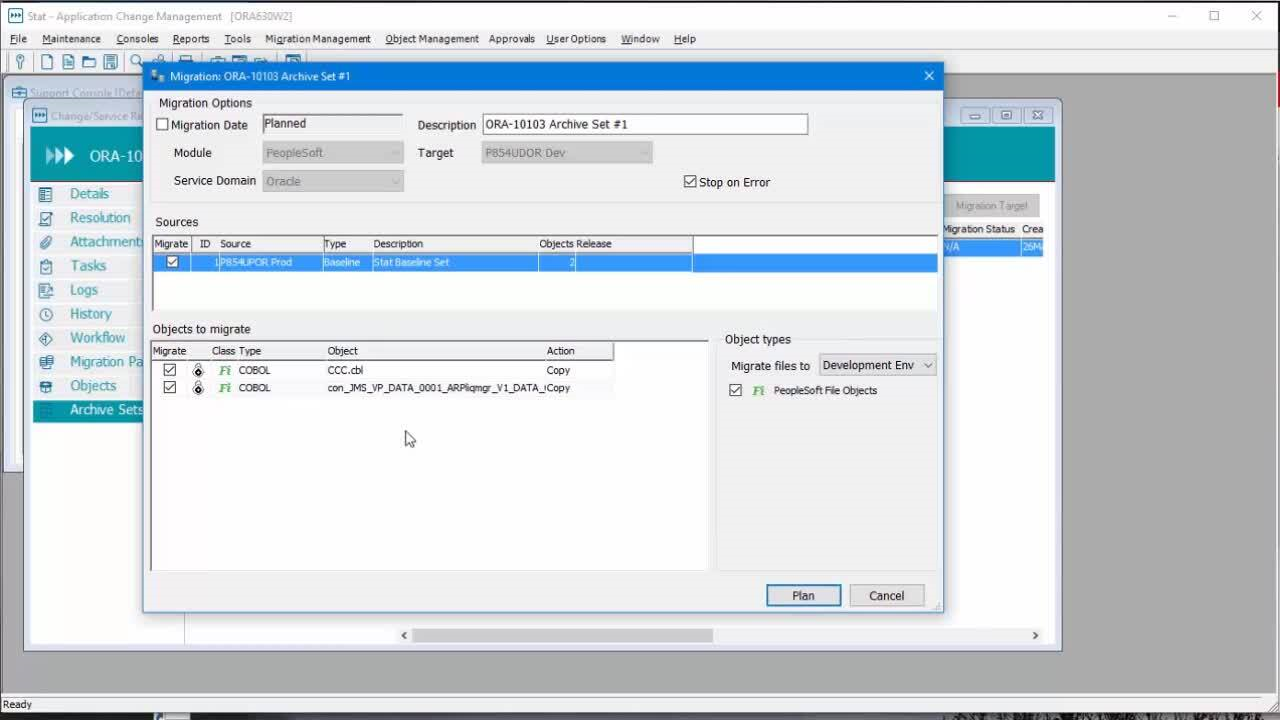Open the Migrate files to dropdown
This screenshot has height=720, width=1280.
[x=930, y=365]
